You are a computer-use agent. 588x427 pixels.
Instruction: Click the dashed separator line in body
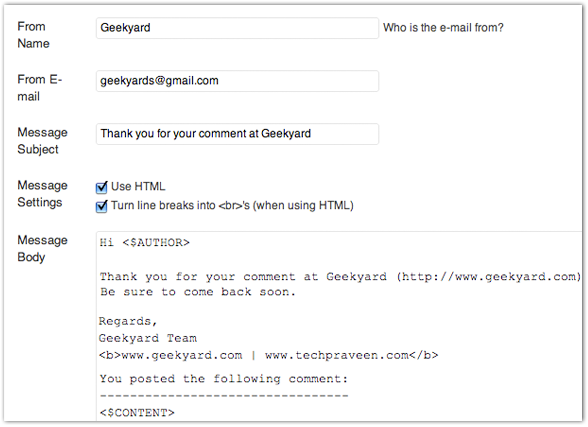(224, 396)
